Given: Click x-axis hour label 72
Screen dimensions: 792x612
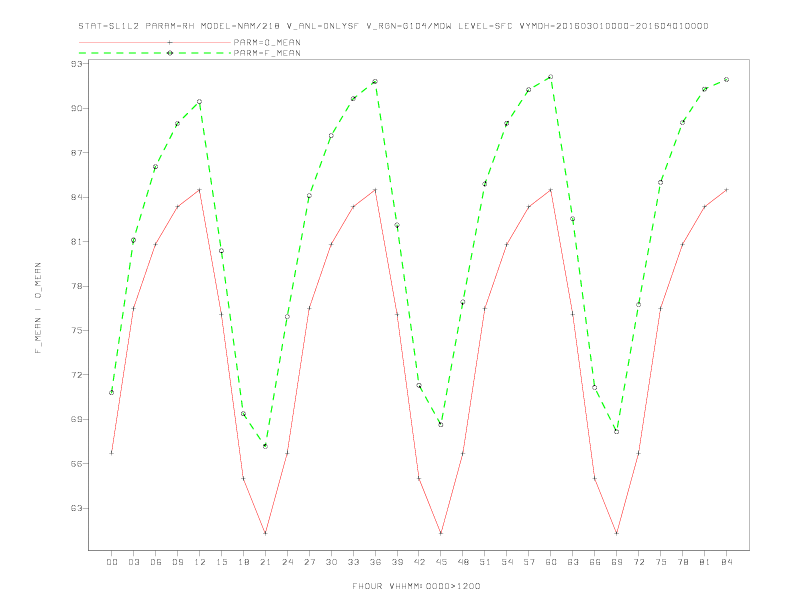Looking at the screenshot, I should click(639, 562).
